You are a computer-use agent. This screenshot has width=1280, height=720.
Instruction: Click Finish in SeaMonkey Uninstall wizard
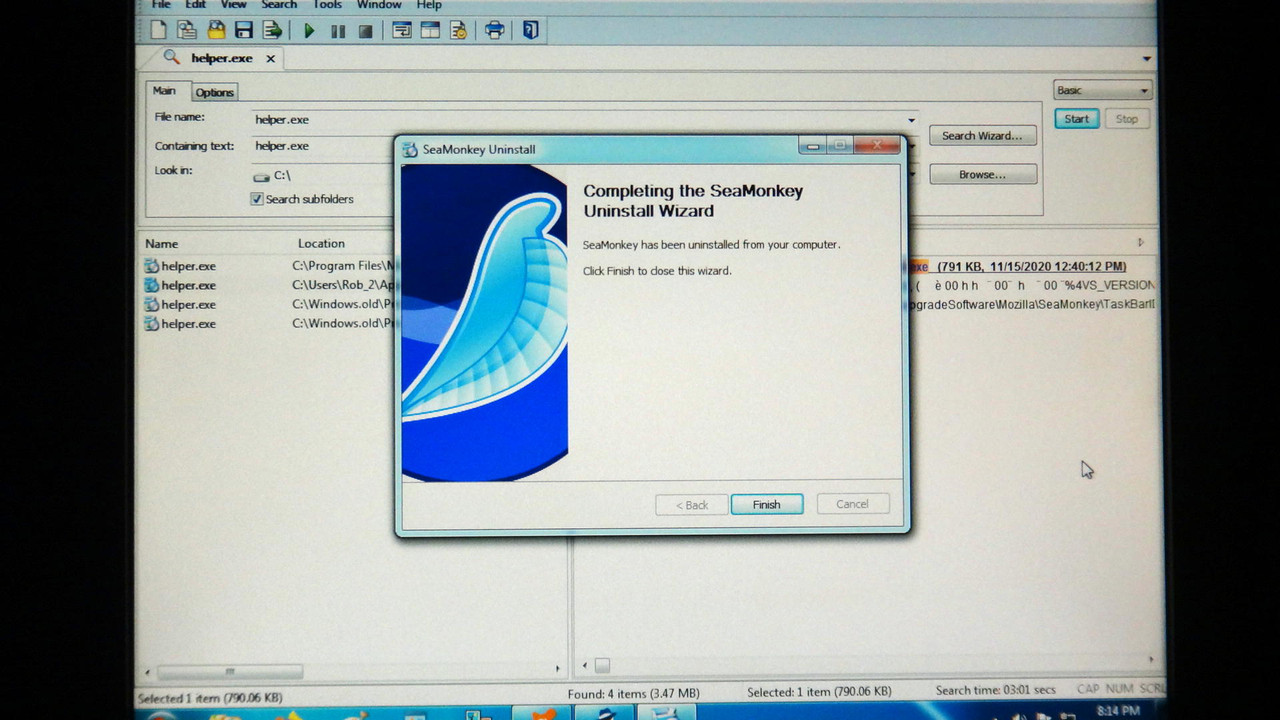[x=767, y=504]
